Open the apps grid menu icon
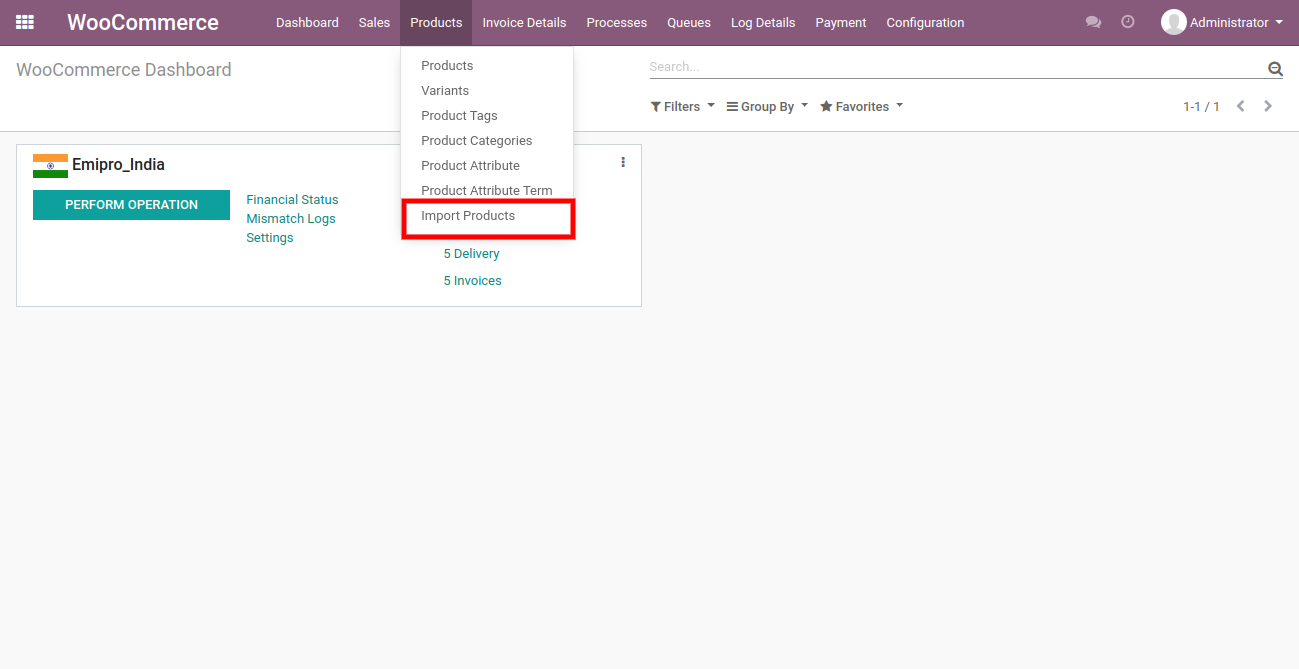1299x669 pixels. click(25, 22)
